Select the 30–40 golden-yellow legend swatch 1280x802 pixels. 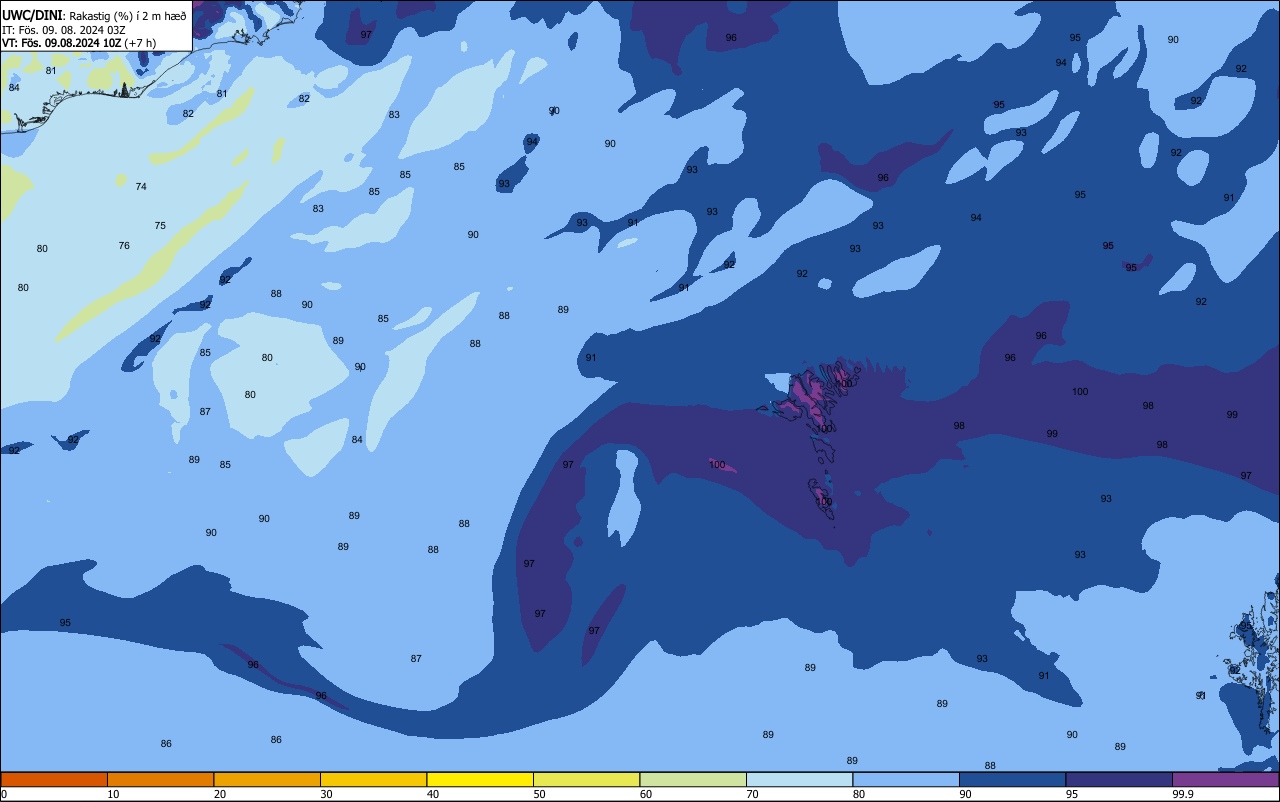click(x=373, y=779)
